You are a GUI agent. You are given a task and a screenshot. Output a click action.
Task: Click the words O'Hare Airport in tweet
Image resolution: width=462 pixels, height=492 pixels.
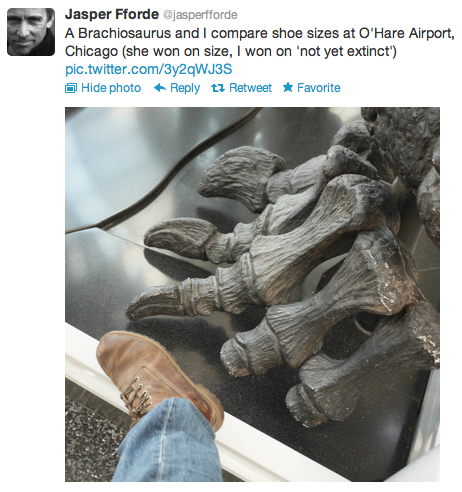pyautogui.click(x=406, y=33)
